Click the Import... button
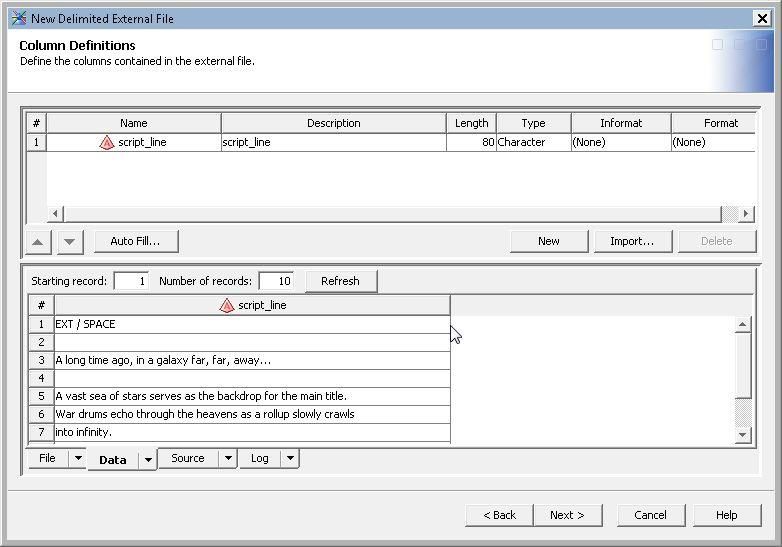 coord(632,241)
